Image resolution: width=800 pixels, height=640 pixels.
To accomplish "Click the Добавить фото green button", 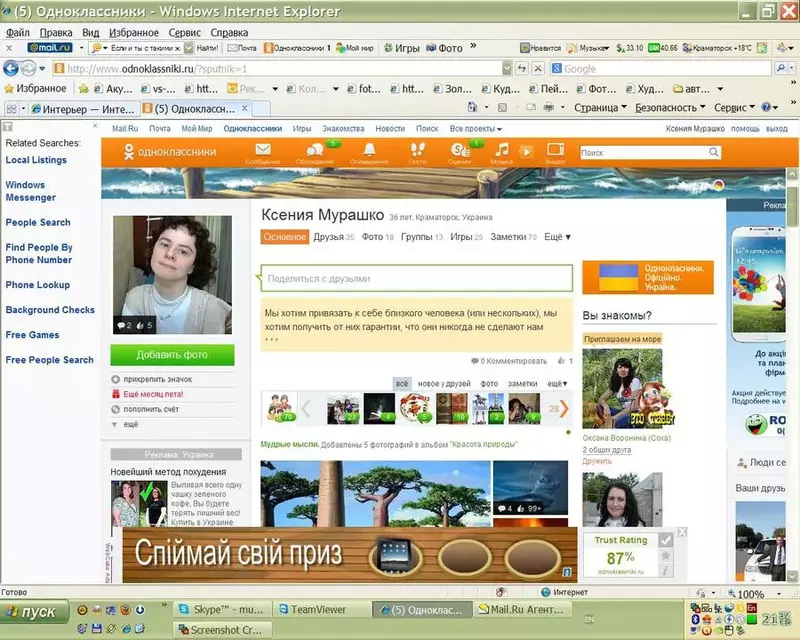I will pyautogui.click(x=172, y=355).
